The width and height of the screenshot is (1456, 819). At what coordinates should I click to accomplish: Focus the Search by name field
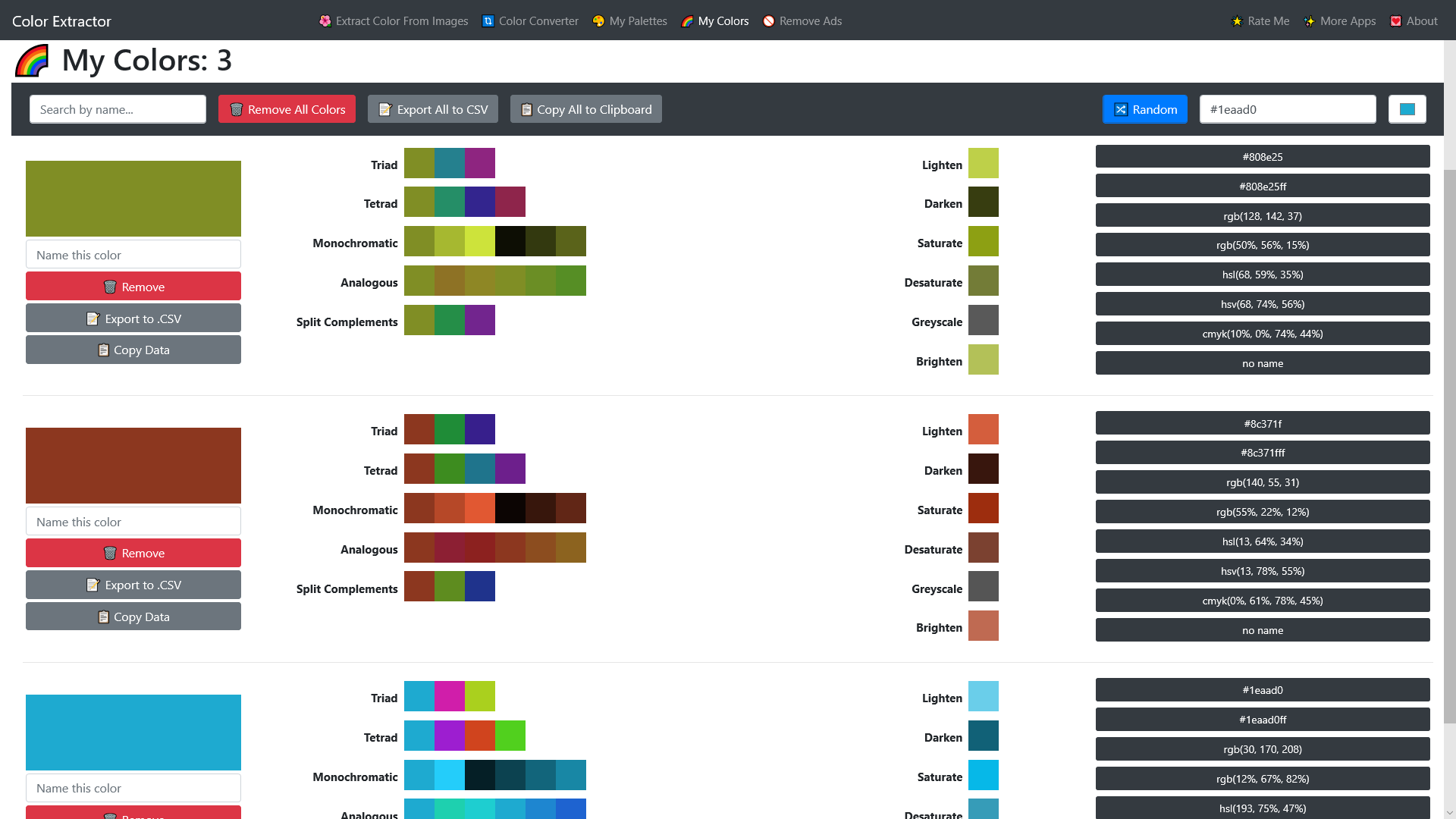point(118,109)
